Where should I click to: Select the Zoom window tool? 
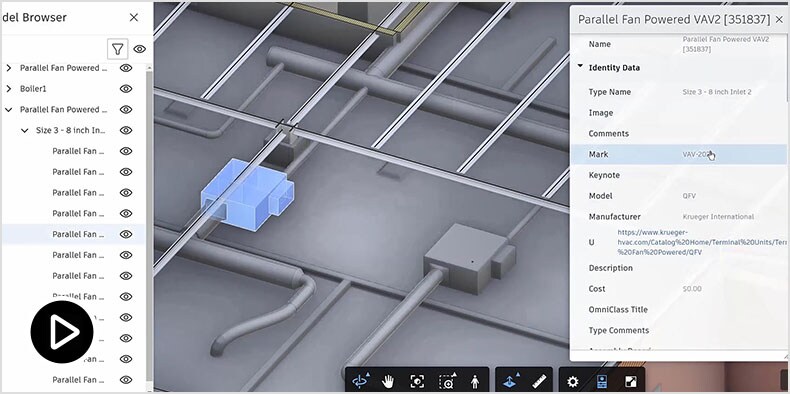coord(447,381)
